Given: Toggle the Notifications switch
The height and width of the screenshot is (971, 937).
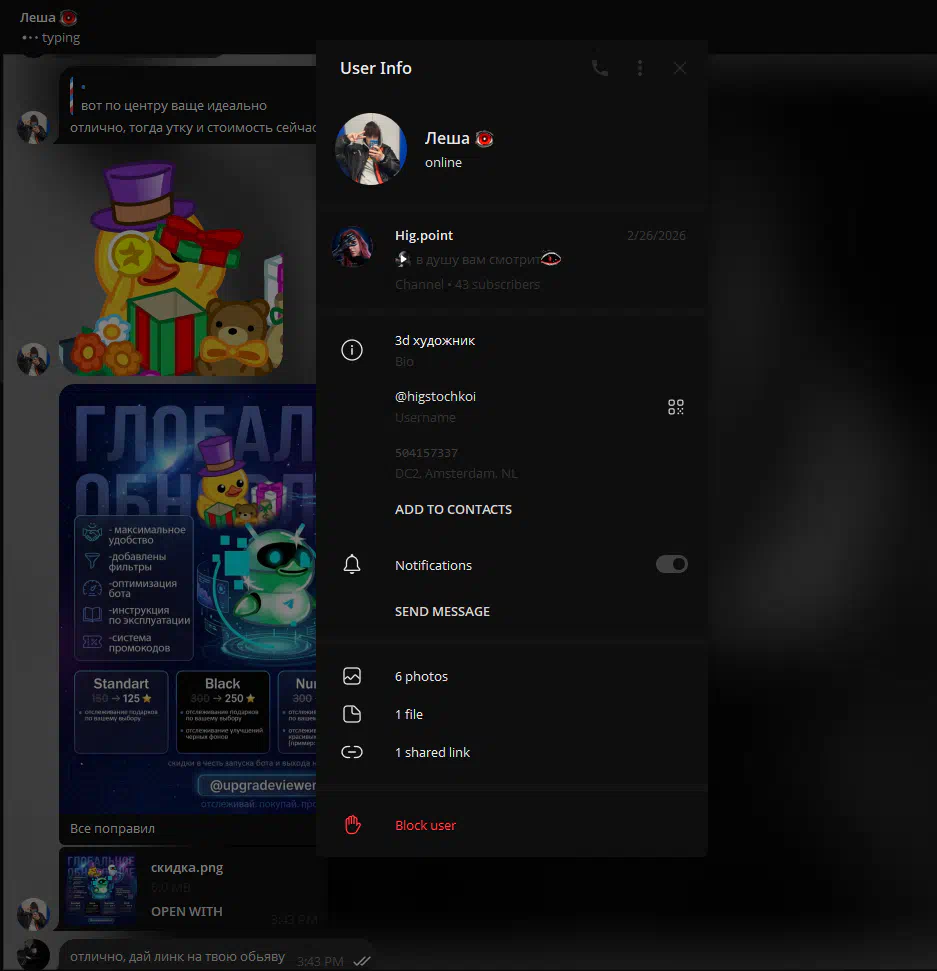Looking at the screenshot, I should tap(671, 565).
